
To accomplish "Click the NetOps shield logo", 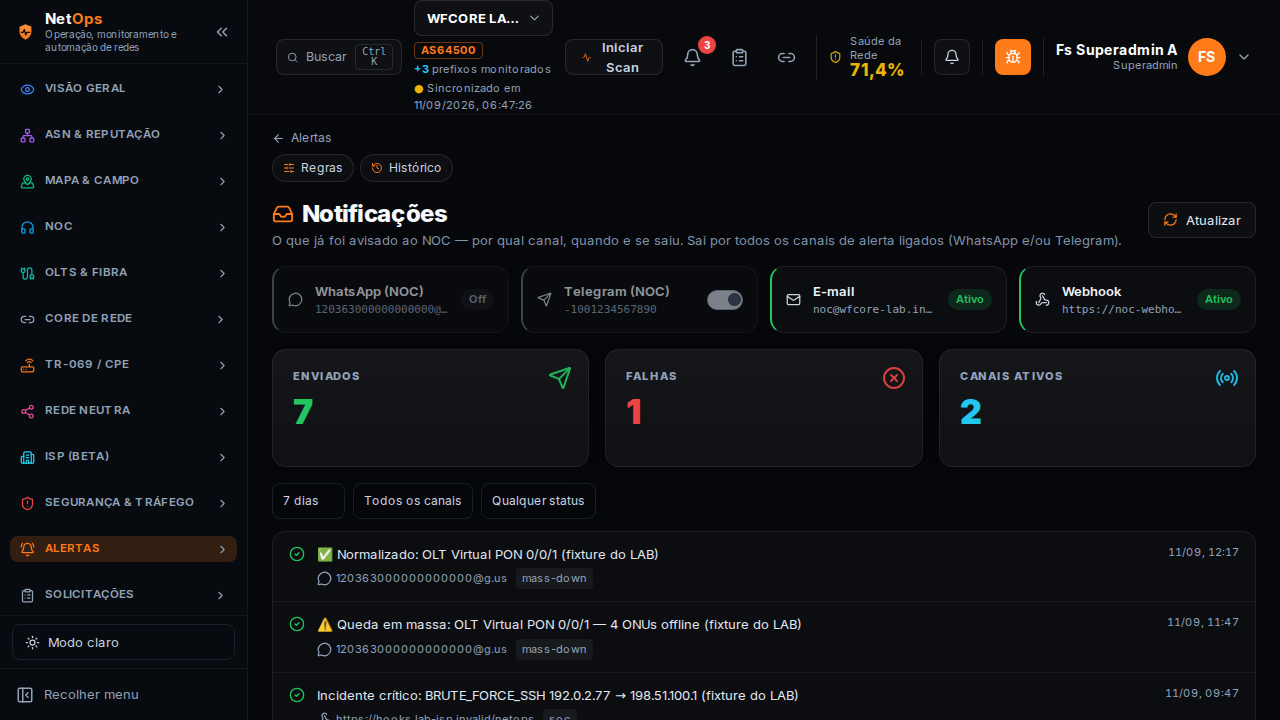I will click(26, 32).
